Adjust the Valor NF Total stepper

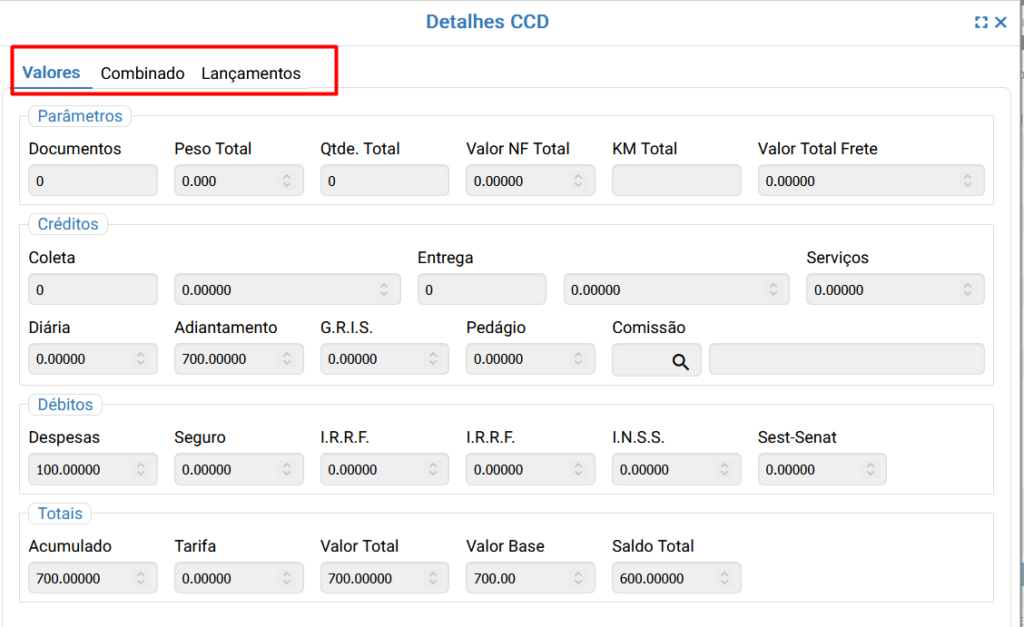tap(578, 181)
